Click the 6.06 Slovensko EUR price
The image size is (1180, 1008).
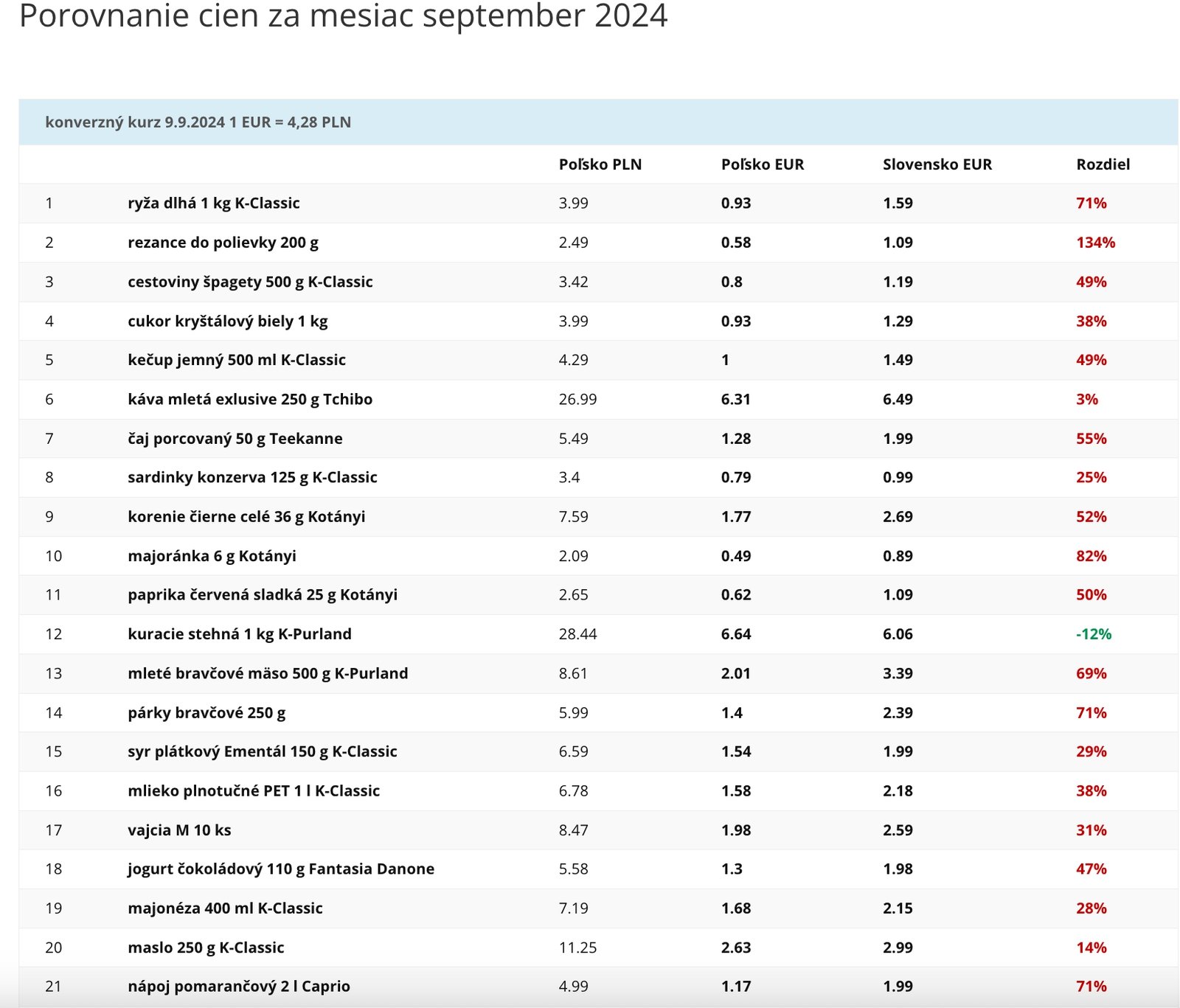(x=898, y=634)
